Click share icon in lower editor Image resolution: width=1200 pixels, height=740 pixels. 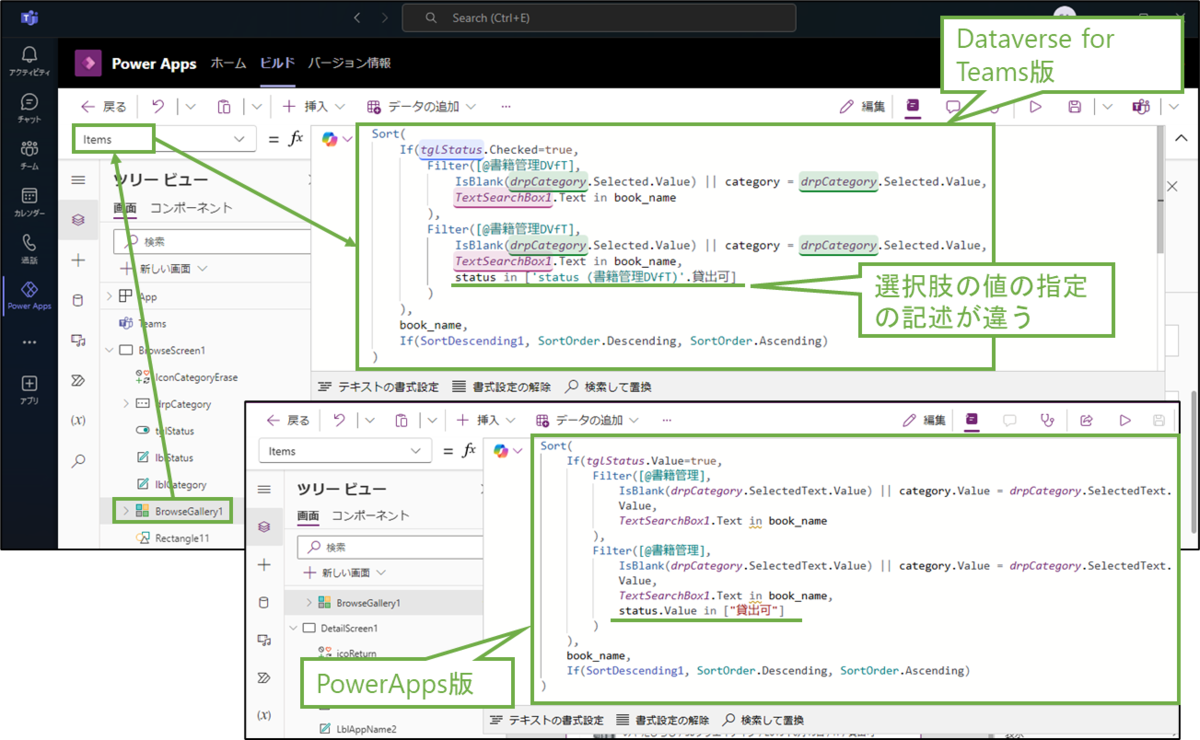pos(1086,420)
